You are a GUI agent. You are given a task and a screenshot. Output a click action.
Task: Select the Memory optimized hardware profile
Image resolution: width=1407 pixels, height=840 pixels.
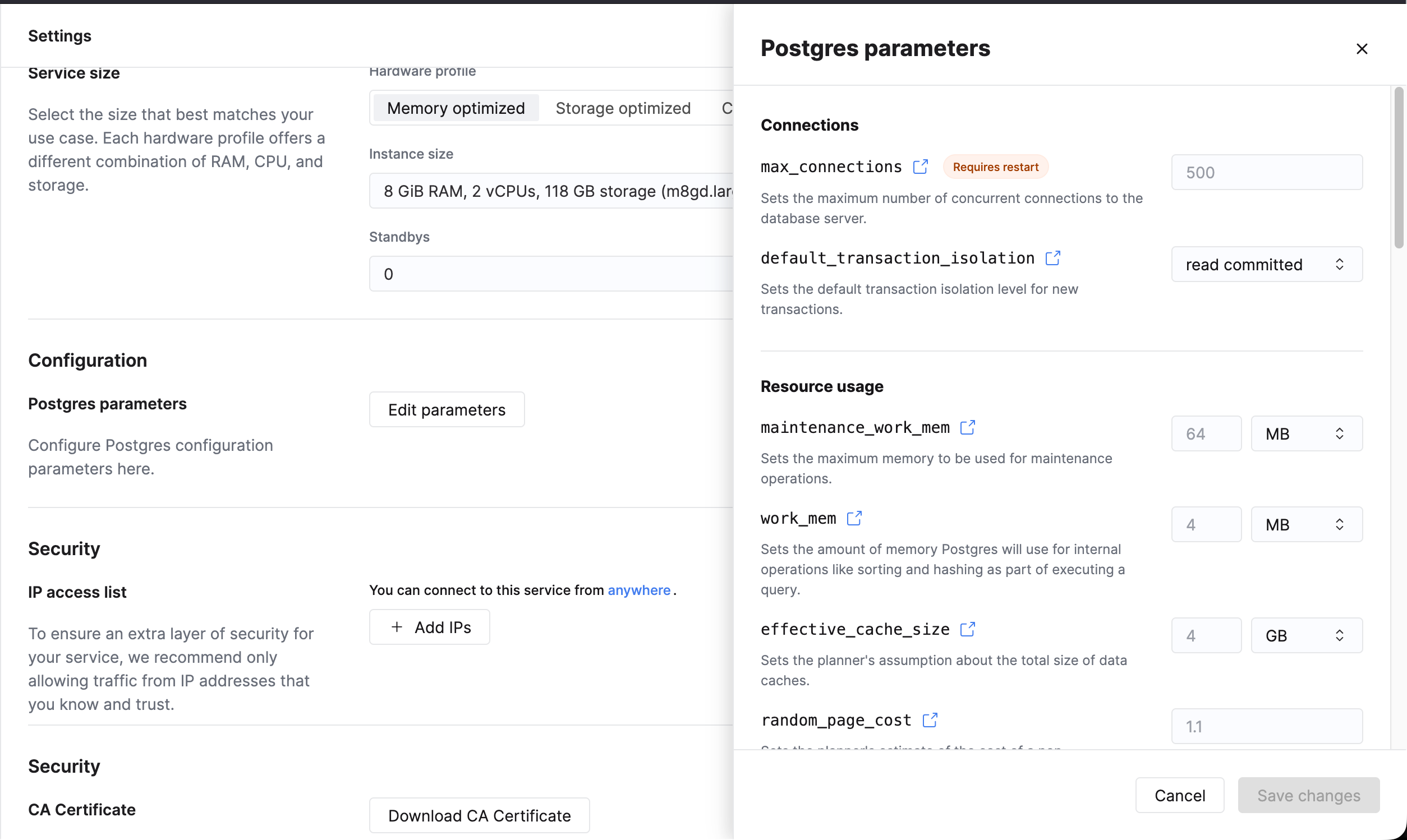point(455,108)
